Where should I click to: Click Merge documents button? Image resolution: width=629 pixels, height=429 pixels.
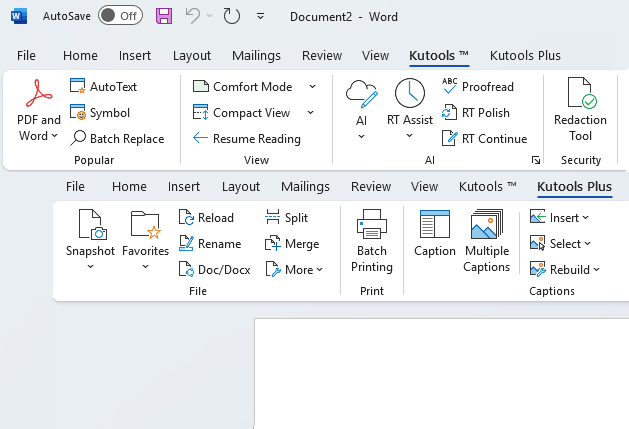292,244
